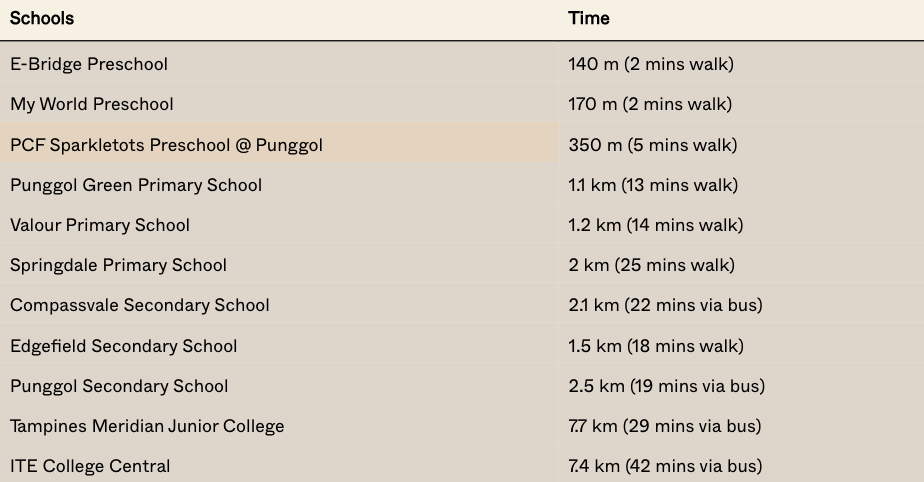
Task: Click the 350 m (5 mins walk) time
Action: click(653, 145)
